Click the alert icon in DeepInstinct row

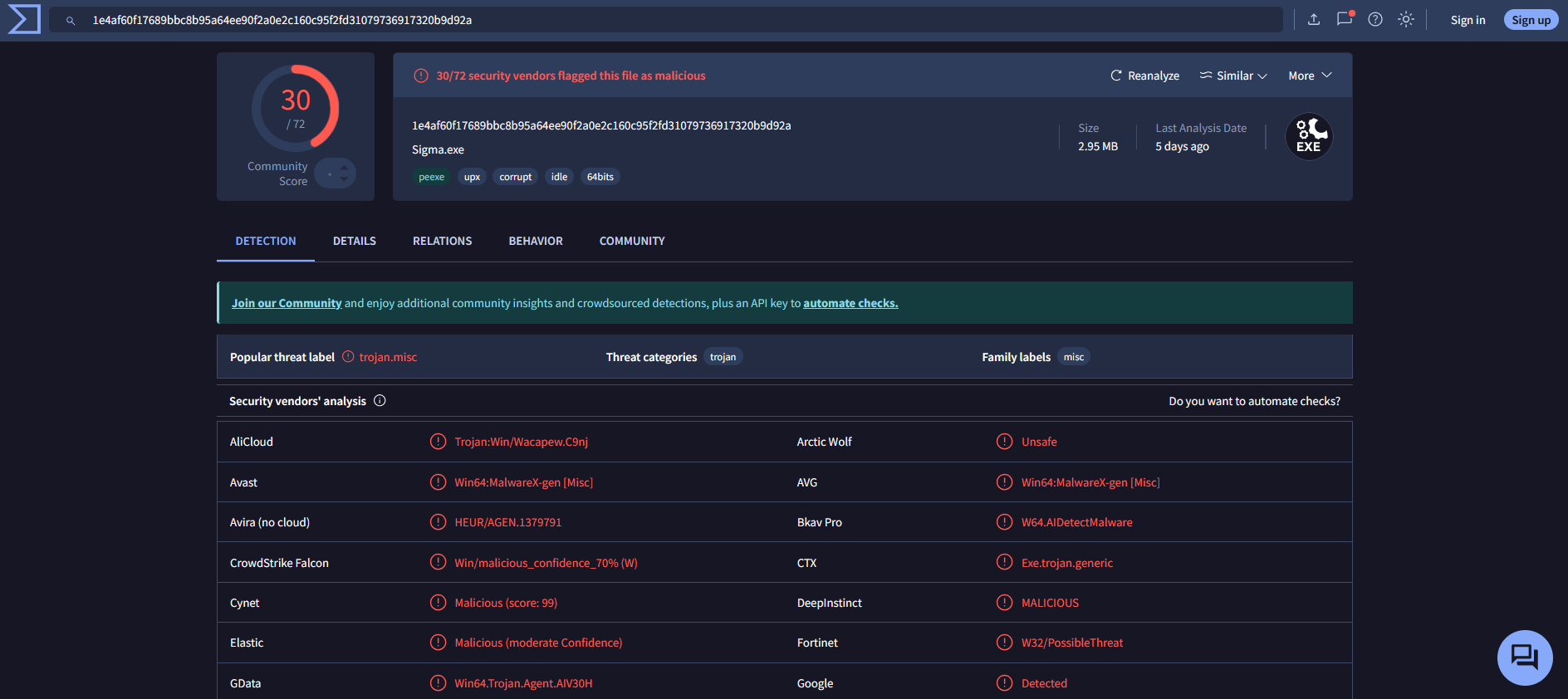click(x=1004, y=603)
